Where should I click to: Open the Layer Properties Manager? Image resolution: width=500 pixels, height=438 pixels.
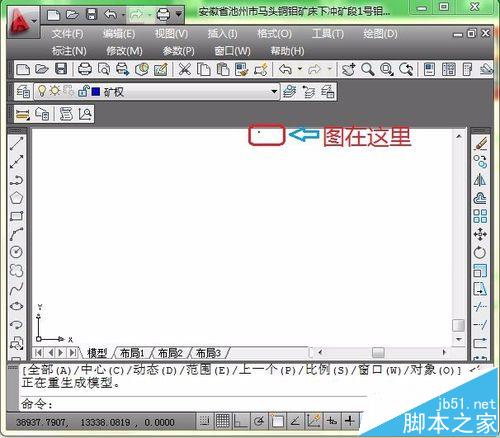coord(23,91)
